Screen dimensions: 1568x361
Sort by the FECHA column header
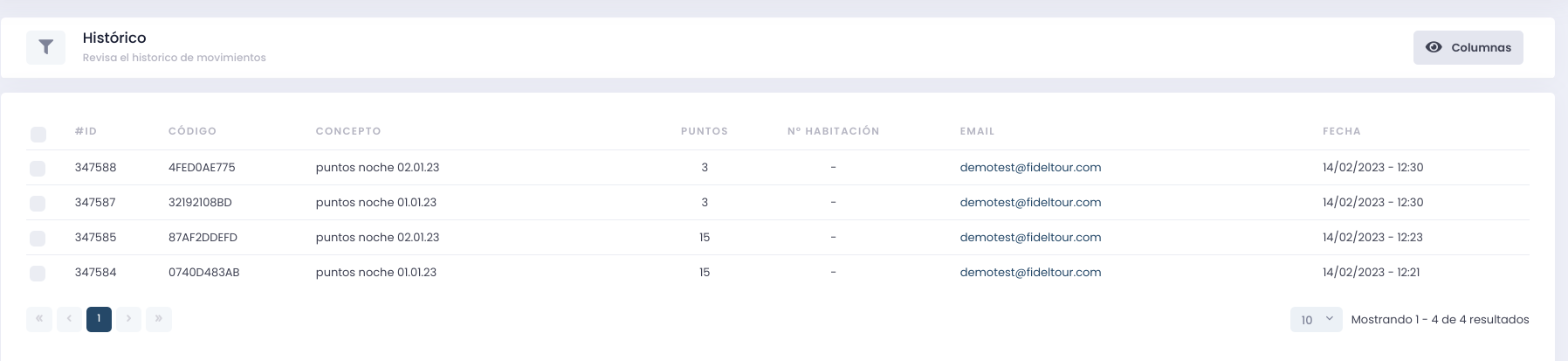click(x=1341, y=131)
